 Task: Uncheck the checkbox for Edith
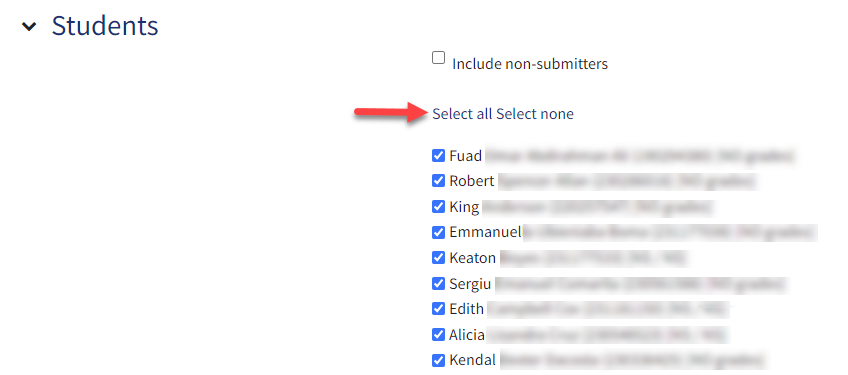click(x=439, y=309)
